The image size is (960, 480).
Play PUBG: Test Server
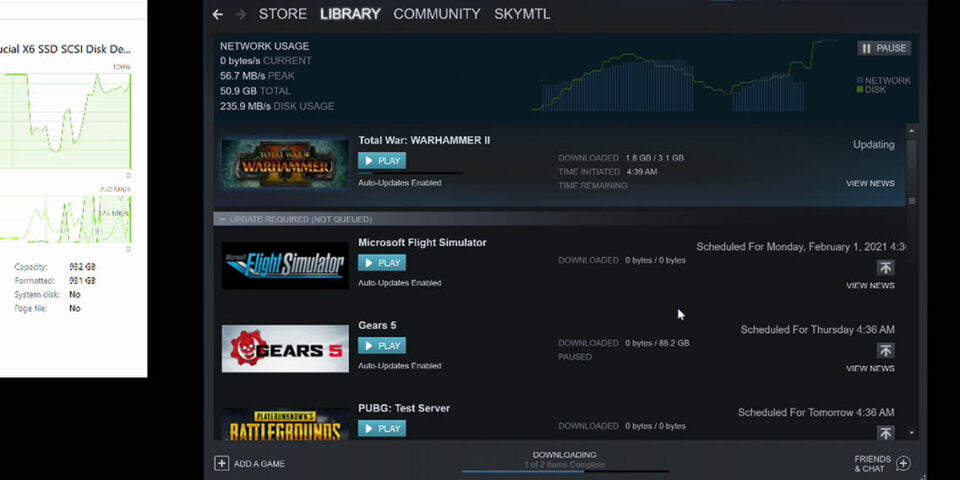[x=382, y=429]
